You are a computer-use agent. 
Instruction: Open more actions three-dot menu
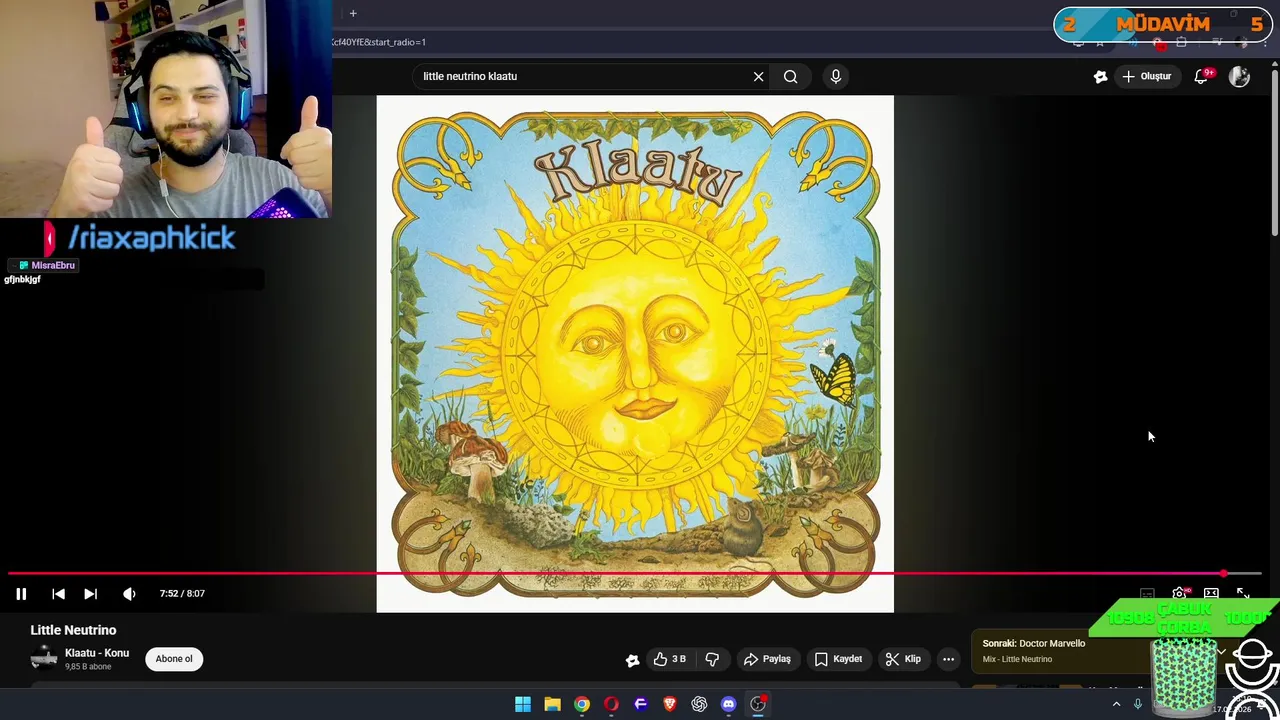(948, 659)
